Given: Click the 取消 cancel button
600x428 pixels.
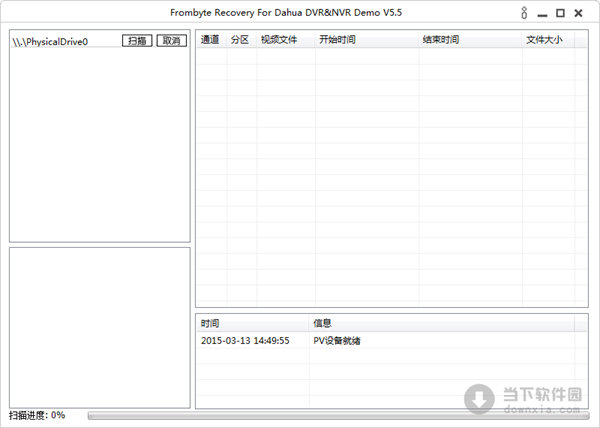Looking at the screenshot, I should coord(172,41).
